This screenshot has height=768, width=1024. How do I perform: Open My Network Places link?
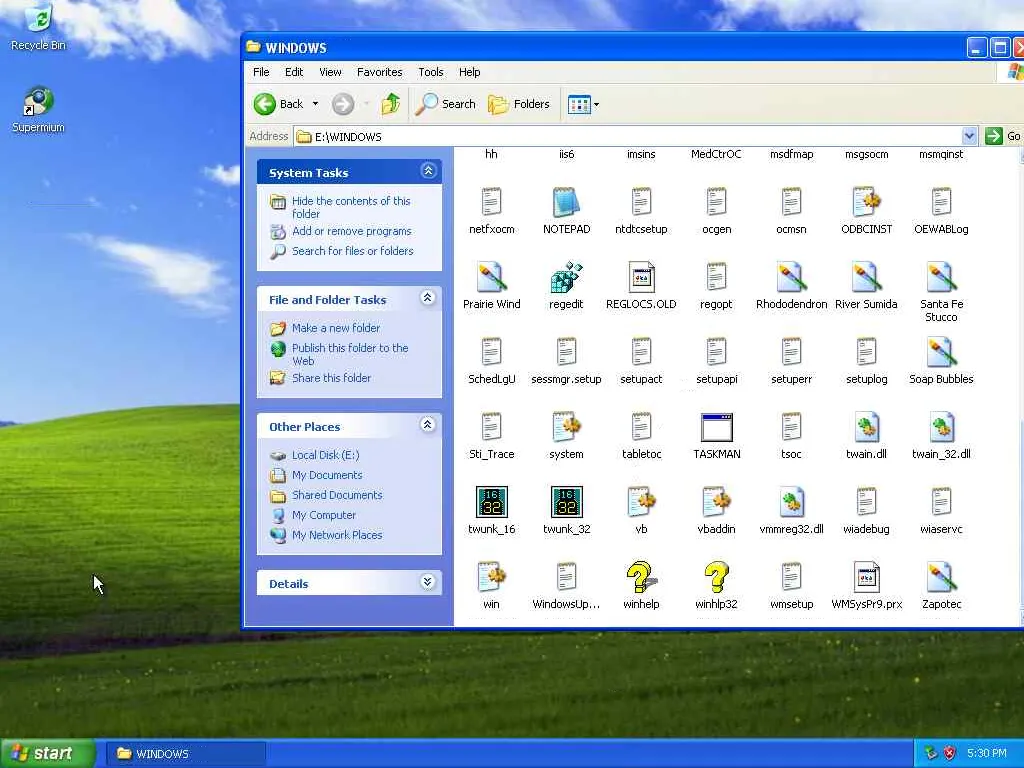pyautogui.click(x=337, y=535)
